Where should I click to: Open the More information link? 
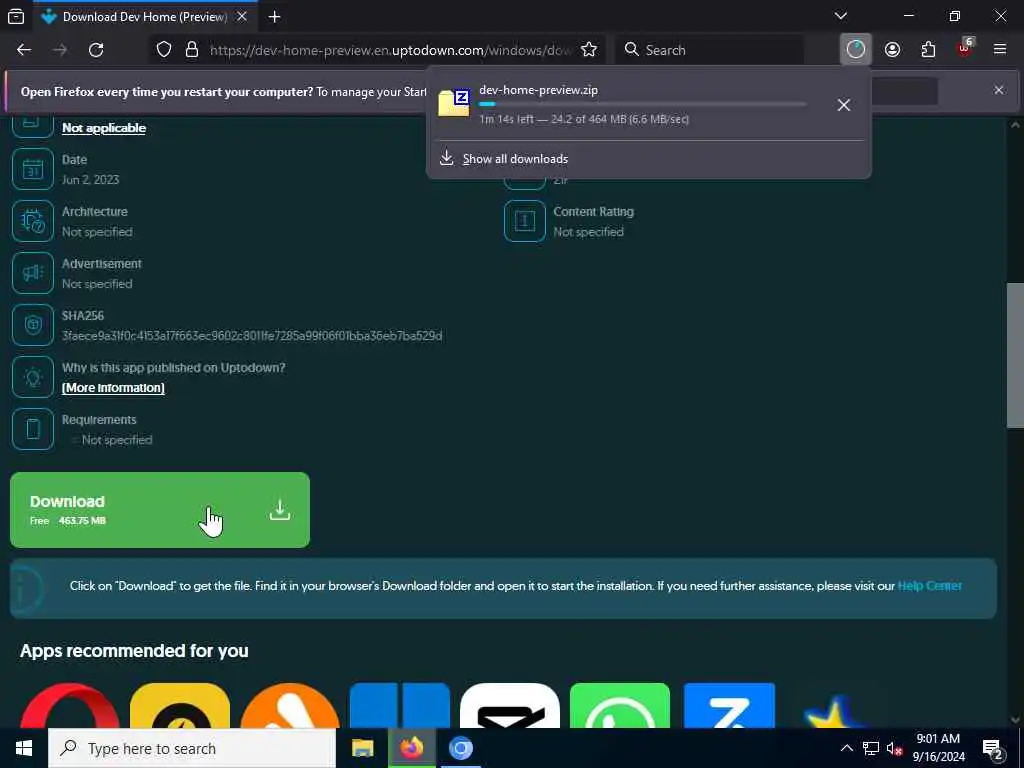[113, 388]
